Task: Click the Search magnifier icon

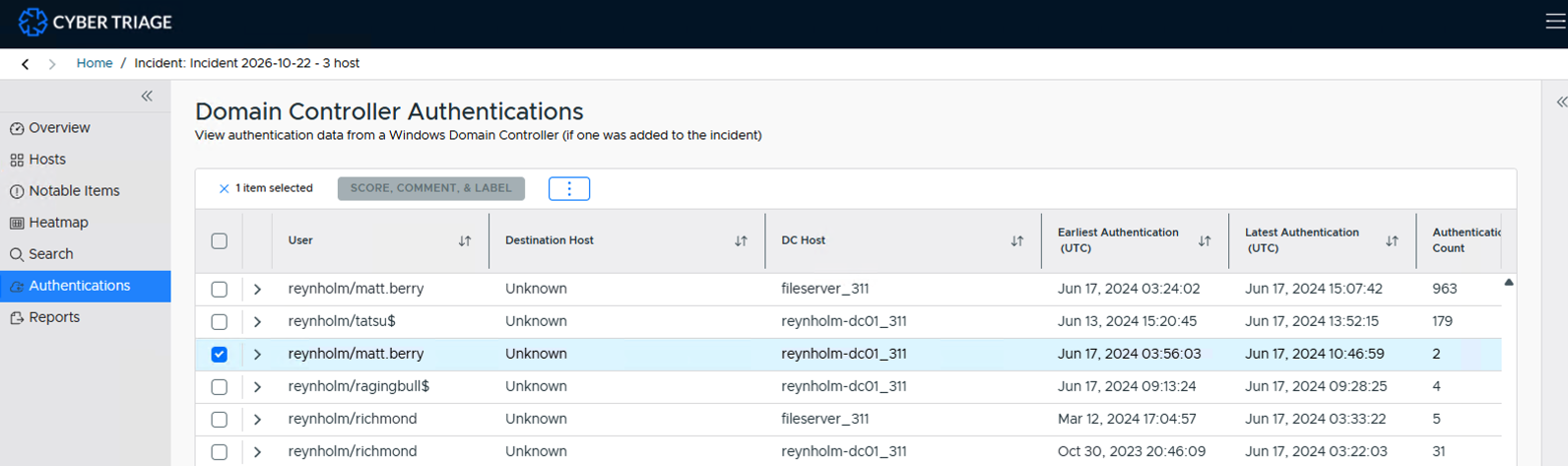Action: point(17,255)
